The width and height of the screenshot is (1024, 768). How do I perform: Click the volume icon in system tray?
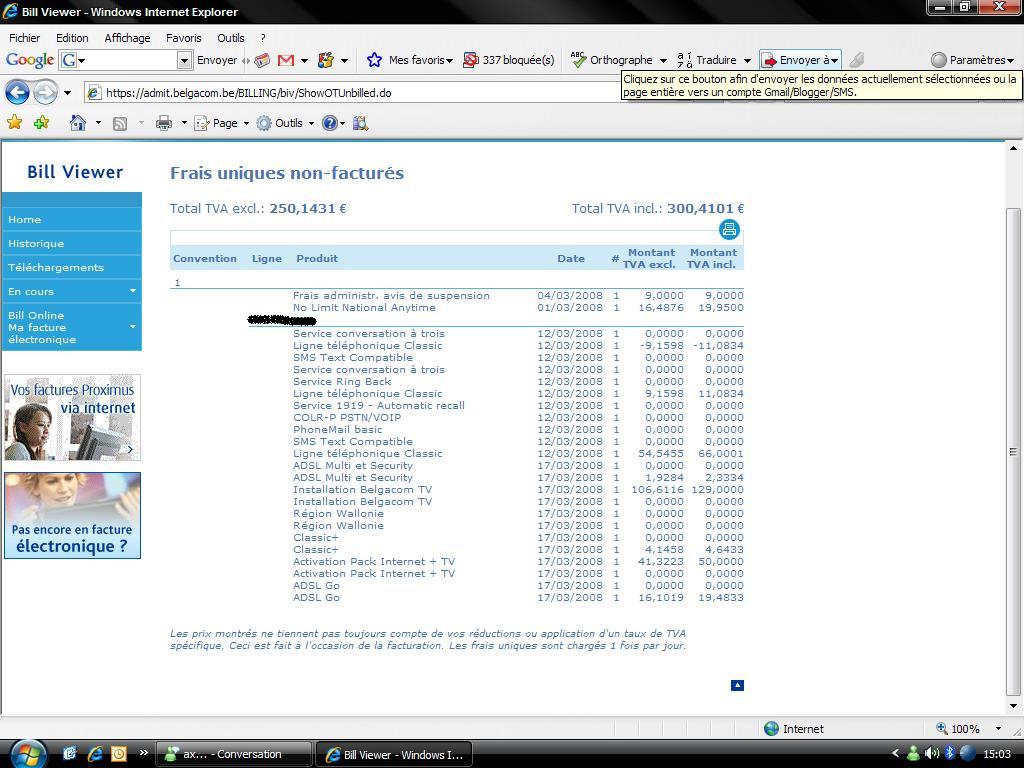[x=931, y=754]
